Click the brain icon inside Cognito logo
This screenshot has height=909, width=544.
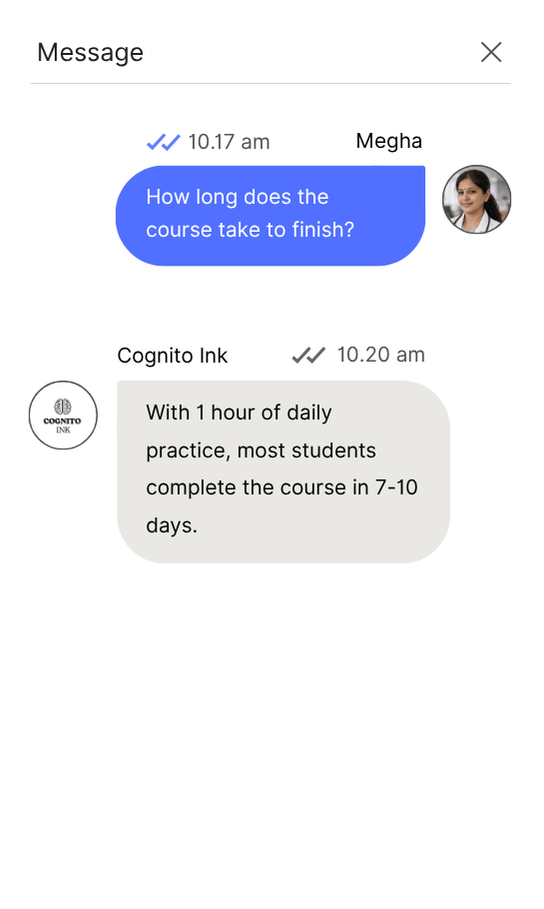[x=63, y=406]
